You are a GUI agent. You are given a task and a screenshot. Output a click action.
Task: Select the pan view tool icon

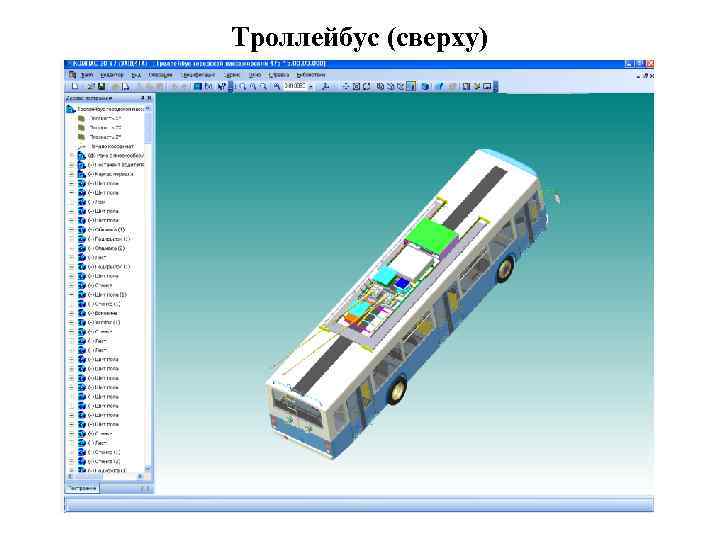point(346,86)
